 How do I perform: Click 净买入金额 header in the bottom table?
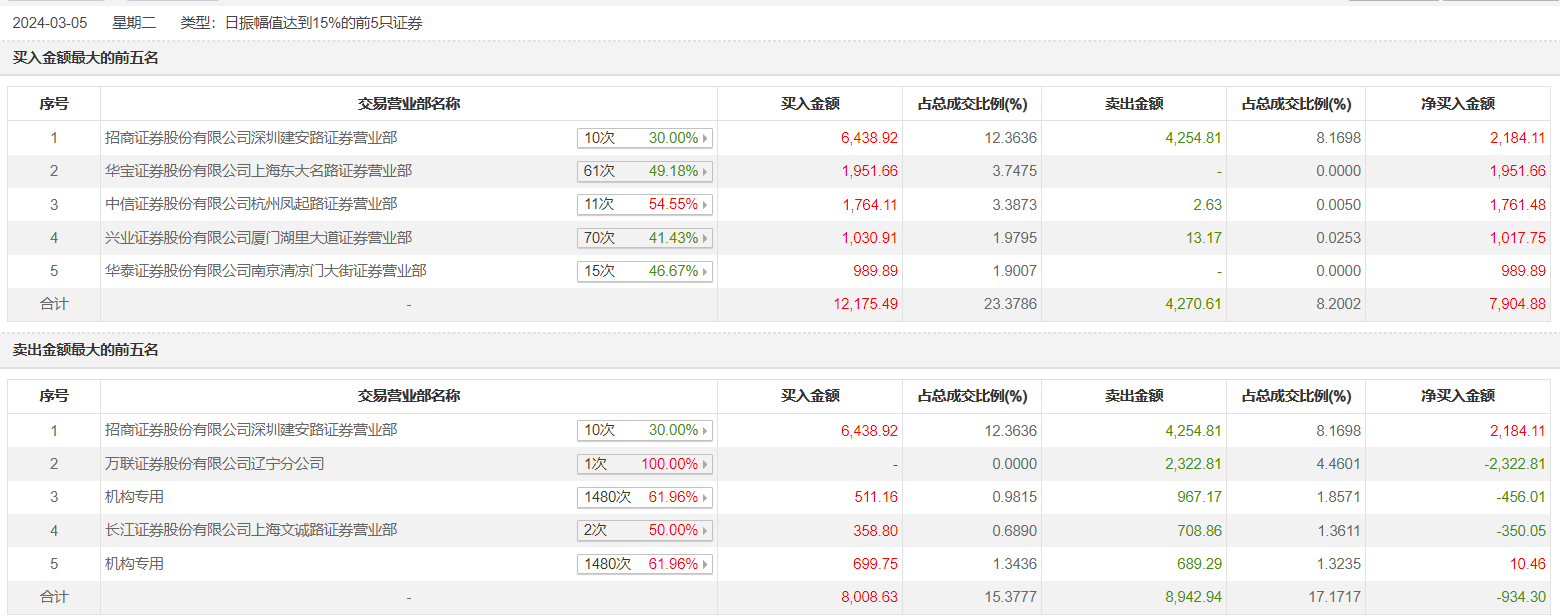pos(1458,396)
